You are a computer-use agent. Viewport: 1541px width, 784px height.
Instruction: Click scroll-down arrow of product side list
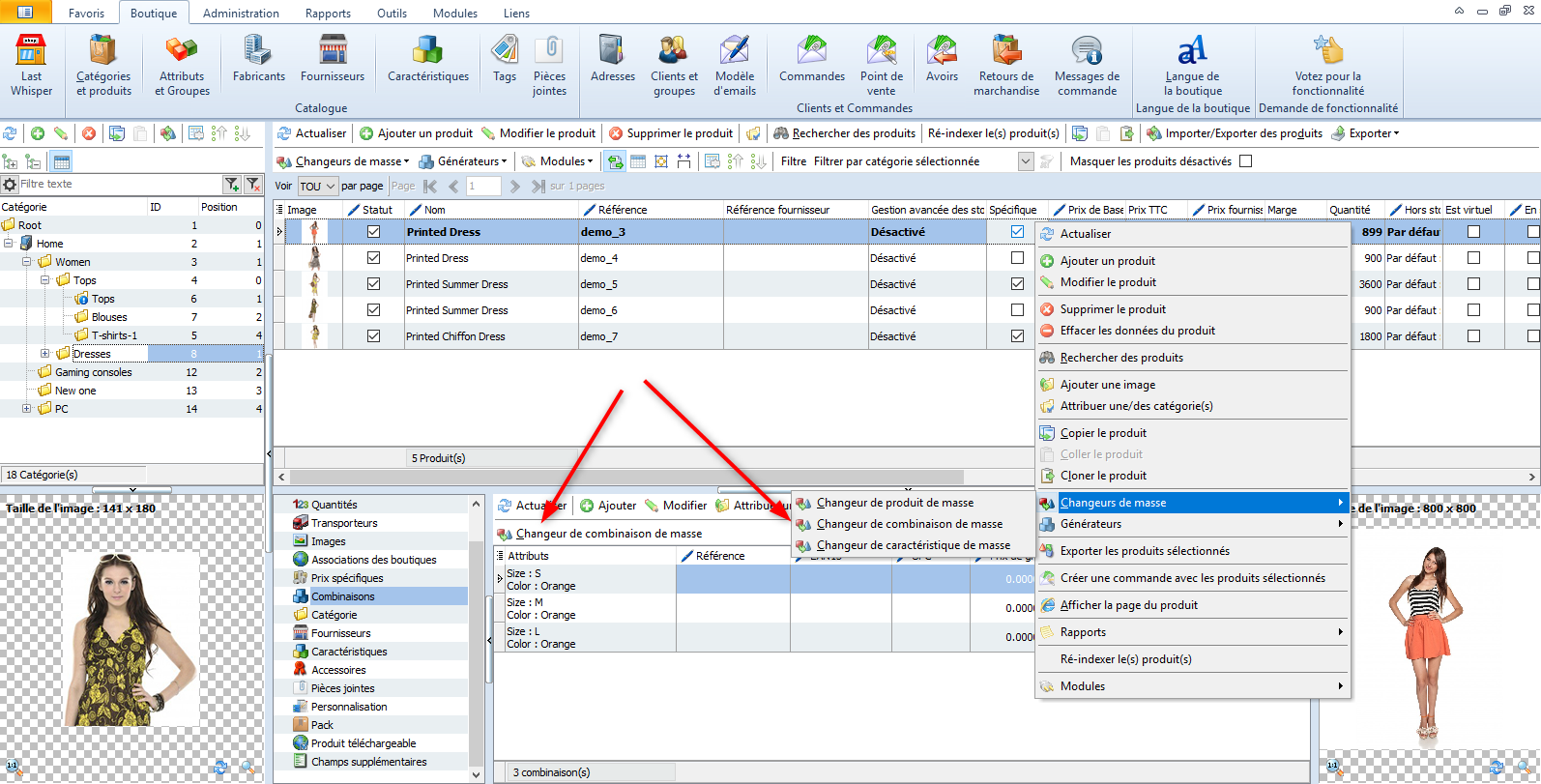pyautogui.click(x=476, y=775)
